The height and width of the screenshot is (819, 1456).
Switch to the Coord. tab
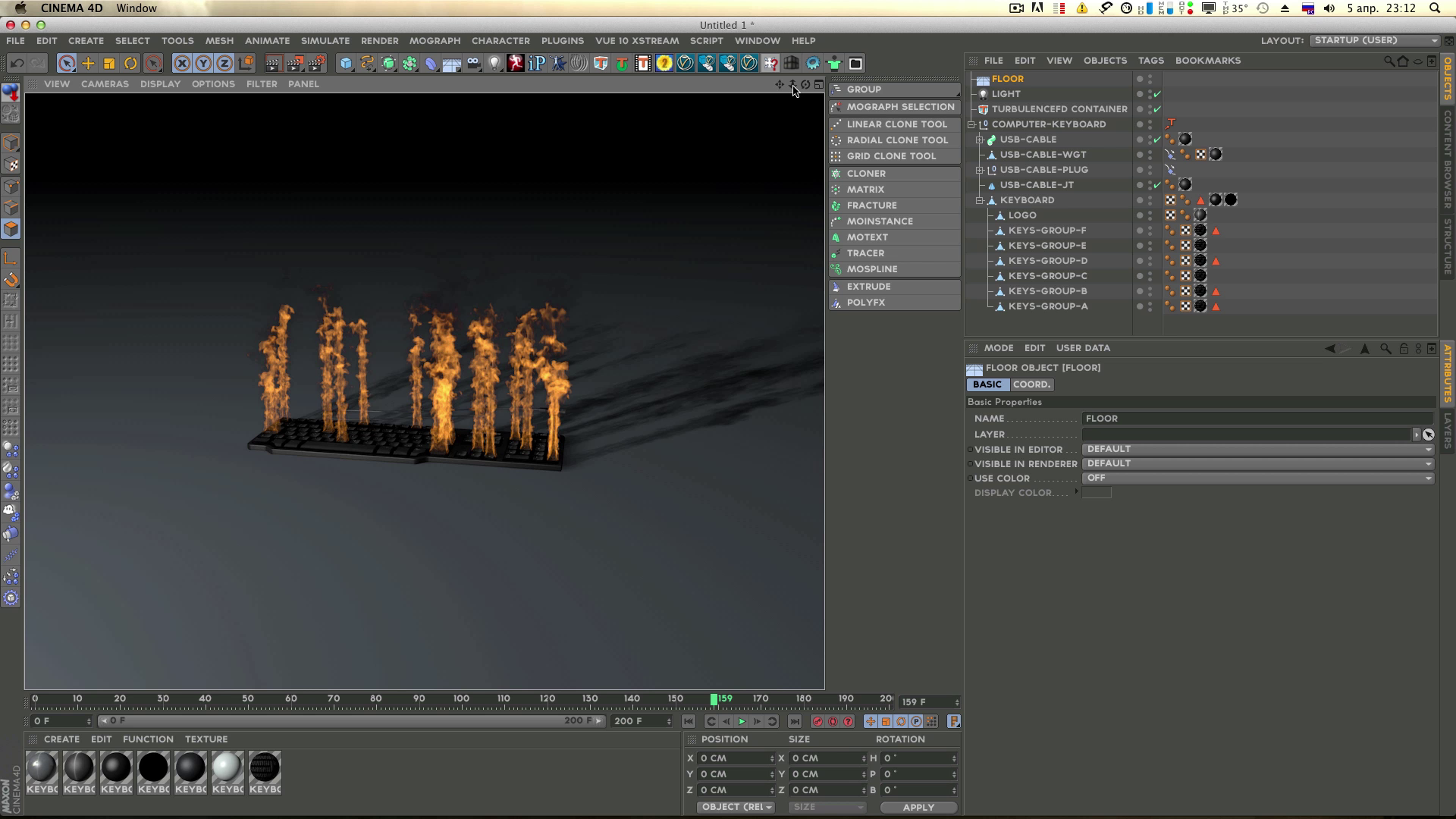[x=1031, y=384]
